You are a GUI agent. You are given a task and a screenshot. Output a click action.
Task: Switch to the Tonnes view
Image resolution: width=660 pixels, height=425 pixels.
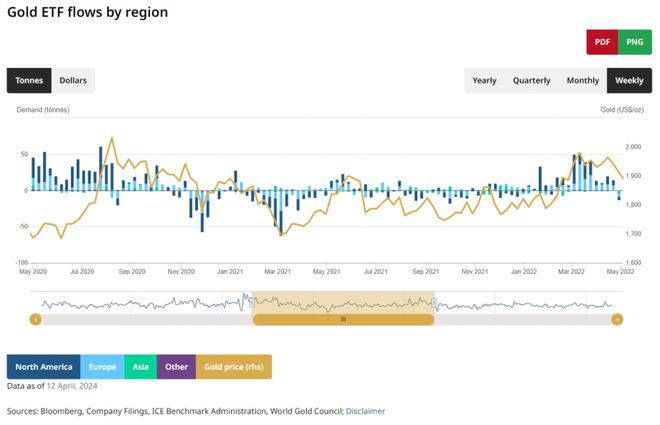click(29, 80)
